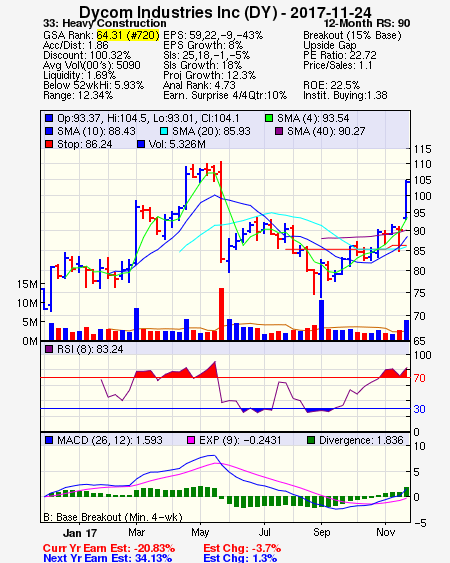Click the 'Jan 17' x-axis label
Image resolution: width=450 pixels, height=563 pixels.
80,533
